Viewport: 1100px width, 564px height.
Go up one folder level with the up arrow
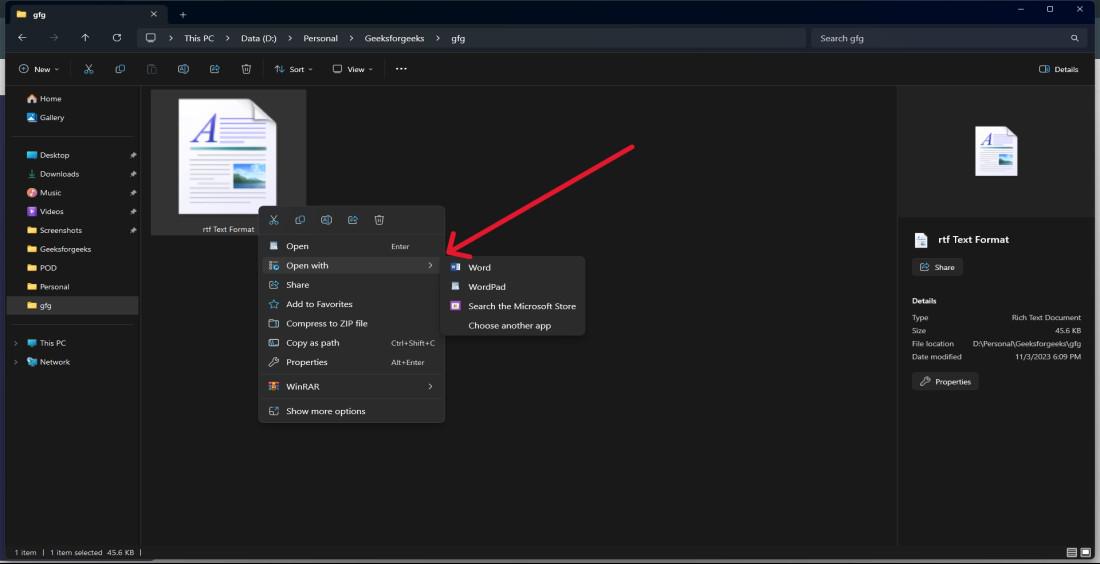tap(85, 38)
